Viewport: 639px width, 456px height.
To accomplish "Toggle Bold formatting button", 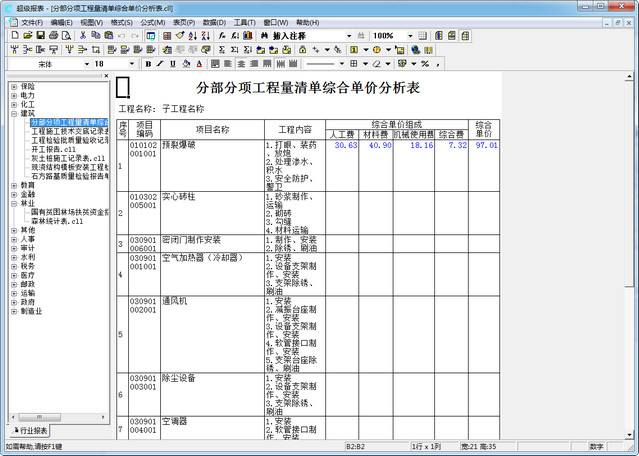I will pos(147,64).
